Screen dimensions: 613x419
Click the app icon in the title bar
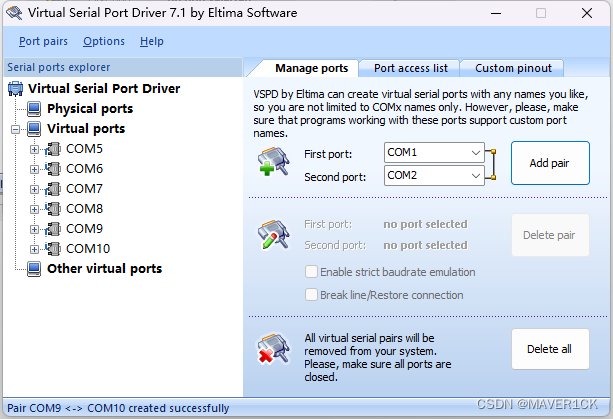14,13
